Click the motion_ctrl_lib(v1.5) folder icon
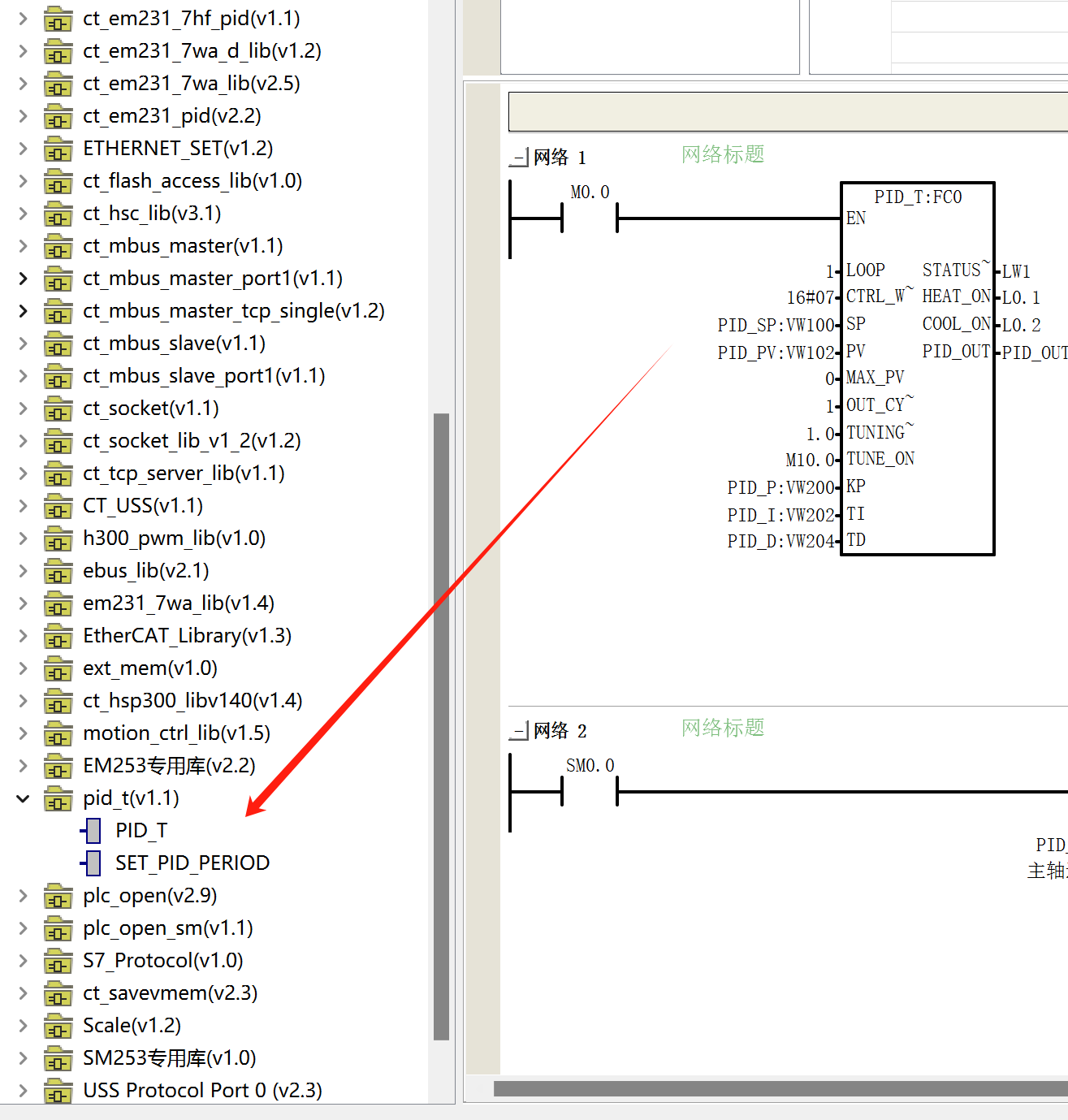 pos(58,733)
